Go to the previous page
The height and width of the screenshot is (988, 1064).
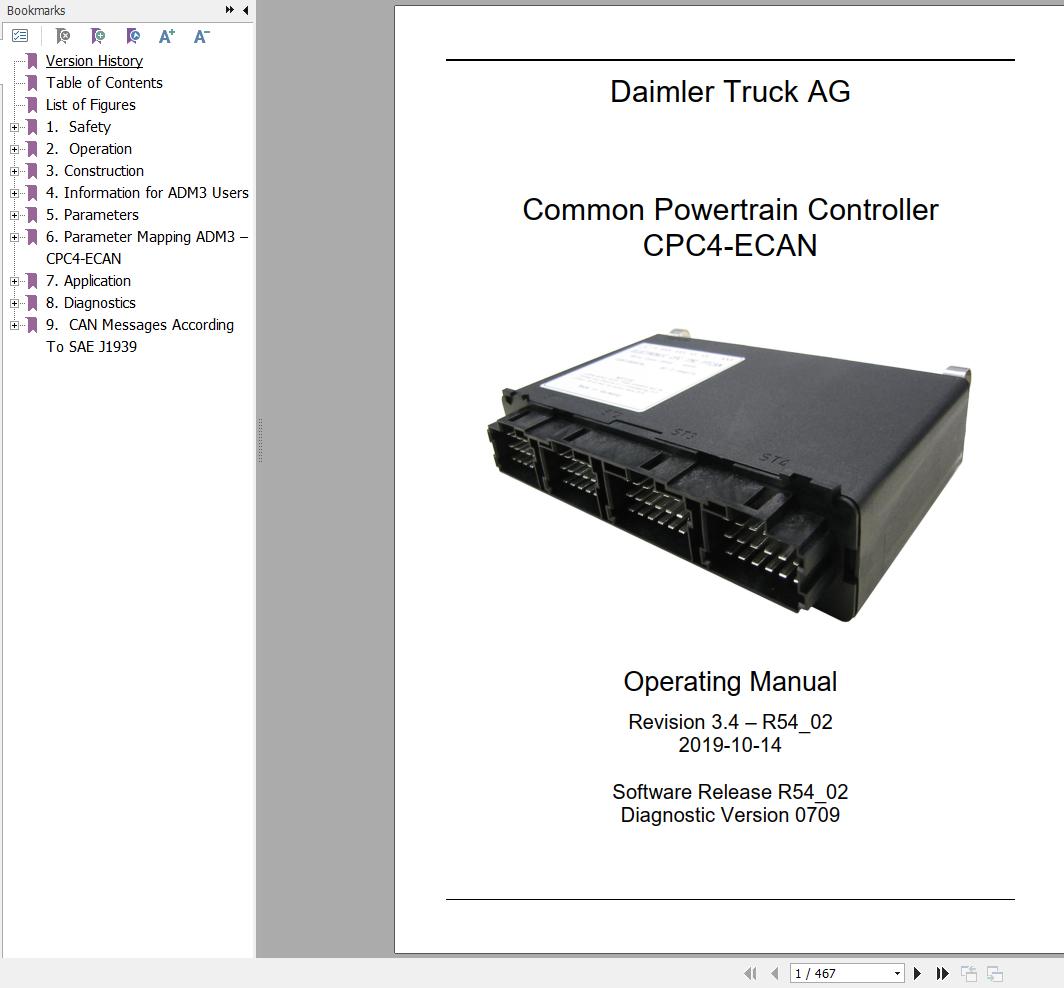[x=775, y=973]
